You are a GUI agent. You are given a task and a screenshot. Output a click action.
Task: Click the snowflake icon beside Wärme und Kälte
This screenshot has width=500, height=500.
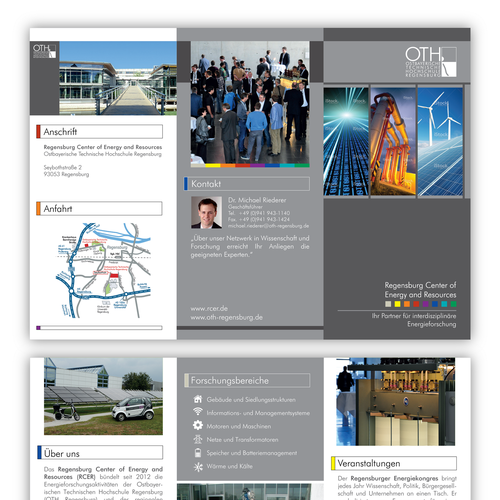[x=198, y=467]
